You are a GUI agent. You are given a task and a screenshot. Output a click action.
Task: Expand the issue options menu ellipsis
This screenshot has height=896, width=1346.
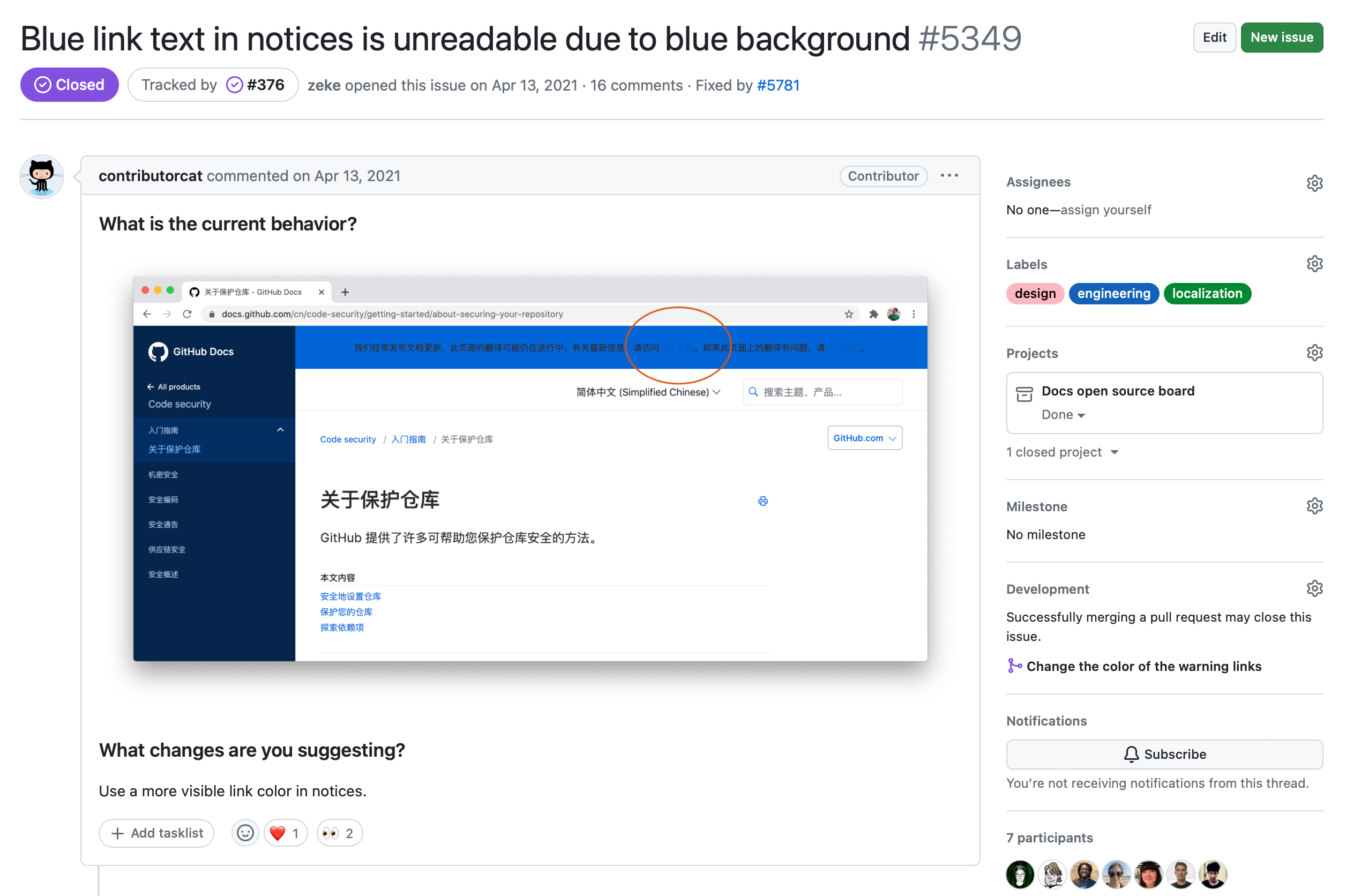coord(950,175)
